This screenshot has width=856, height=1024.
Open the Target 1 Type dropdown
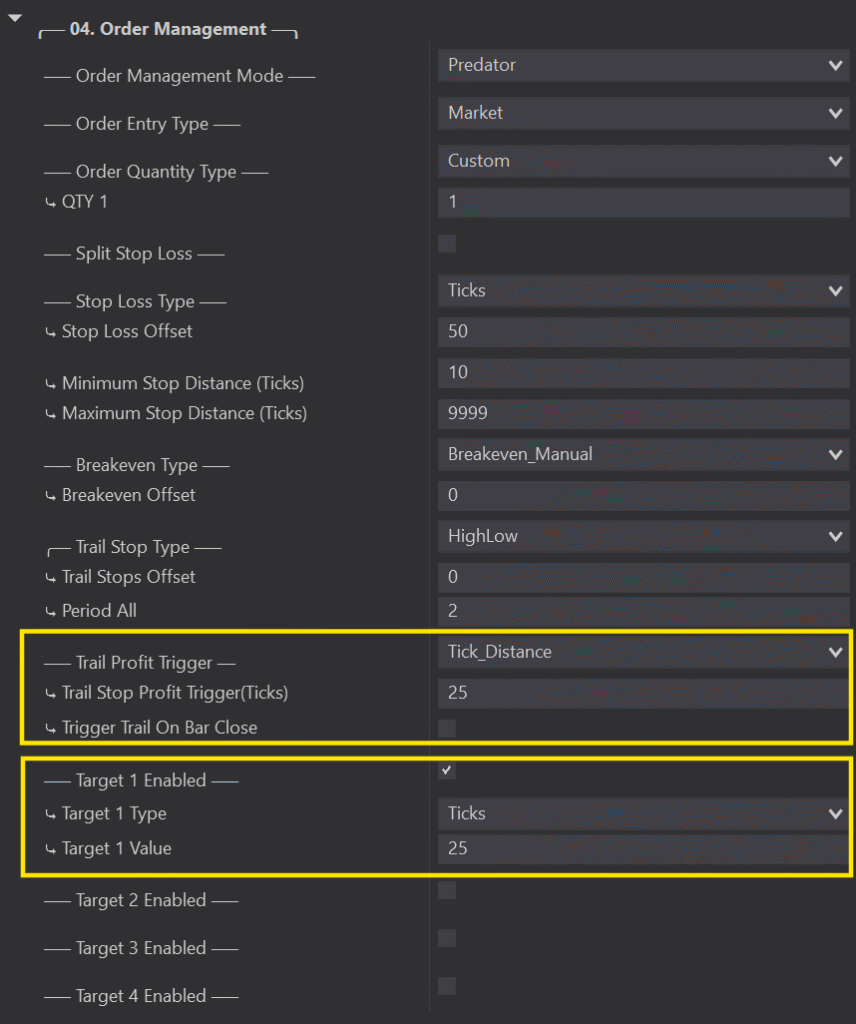[642, 814]
